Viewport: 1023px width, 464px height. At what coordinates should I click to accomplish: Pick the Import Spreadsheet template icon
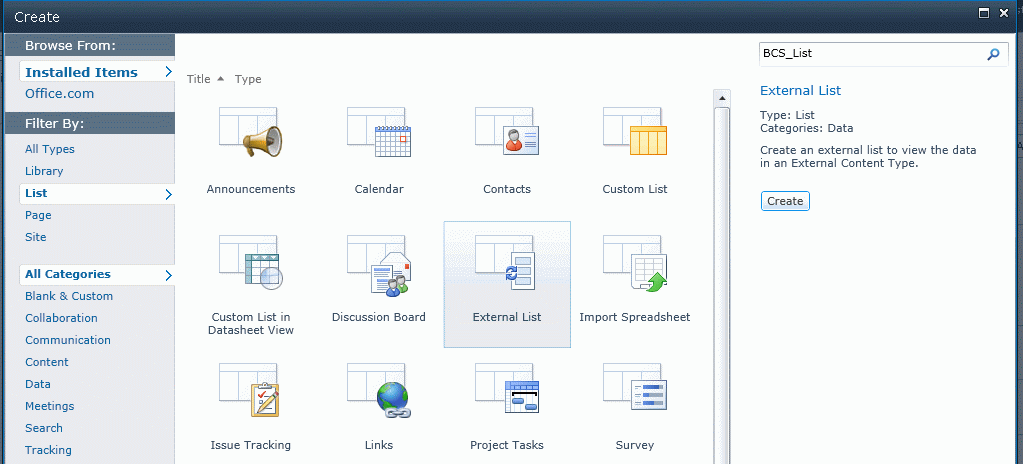click(635, 263)
